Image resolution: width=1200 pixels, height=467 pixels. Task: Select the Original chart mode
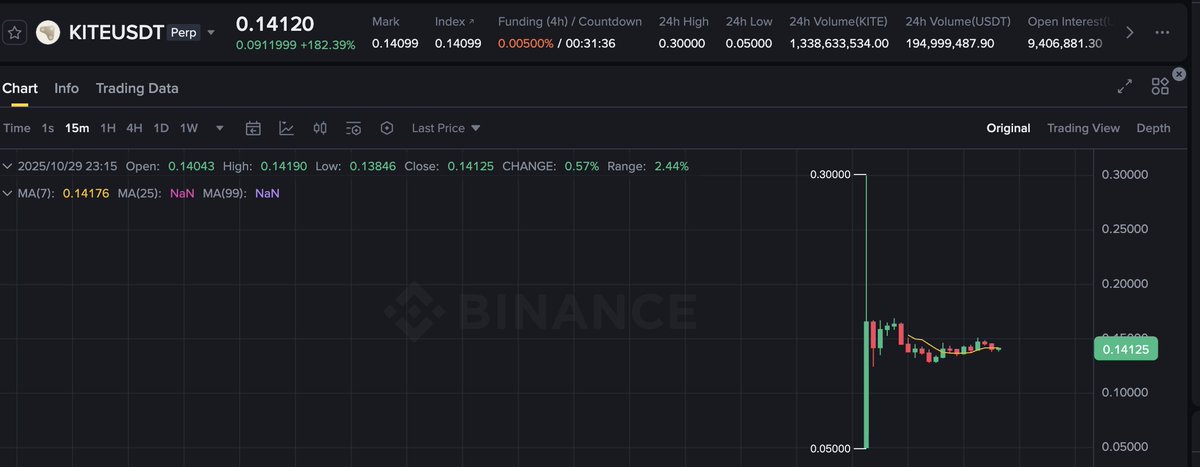point(1008,128)
